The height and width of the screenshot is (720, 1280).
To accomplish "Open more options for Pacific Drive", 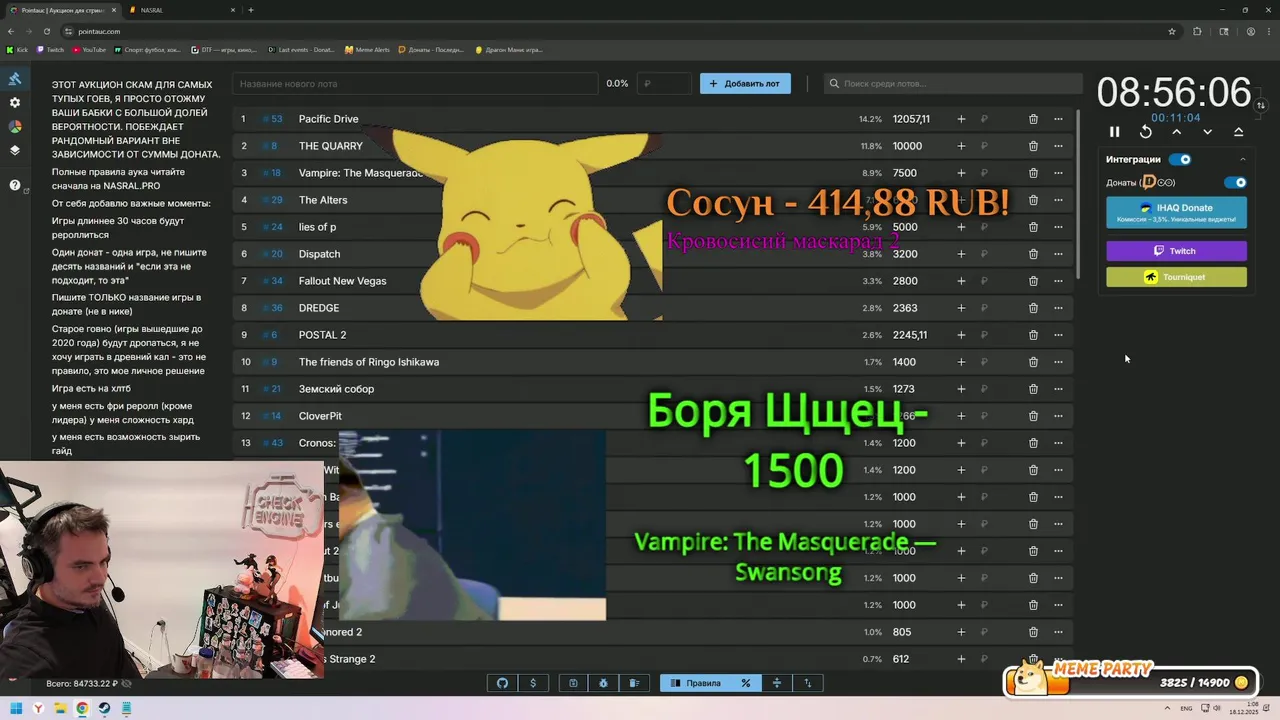I will click(1058, 119).
